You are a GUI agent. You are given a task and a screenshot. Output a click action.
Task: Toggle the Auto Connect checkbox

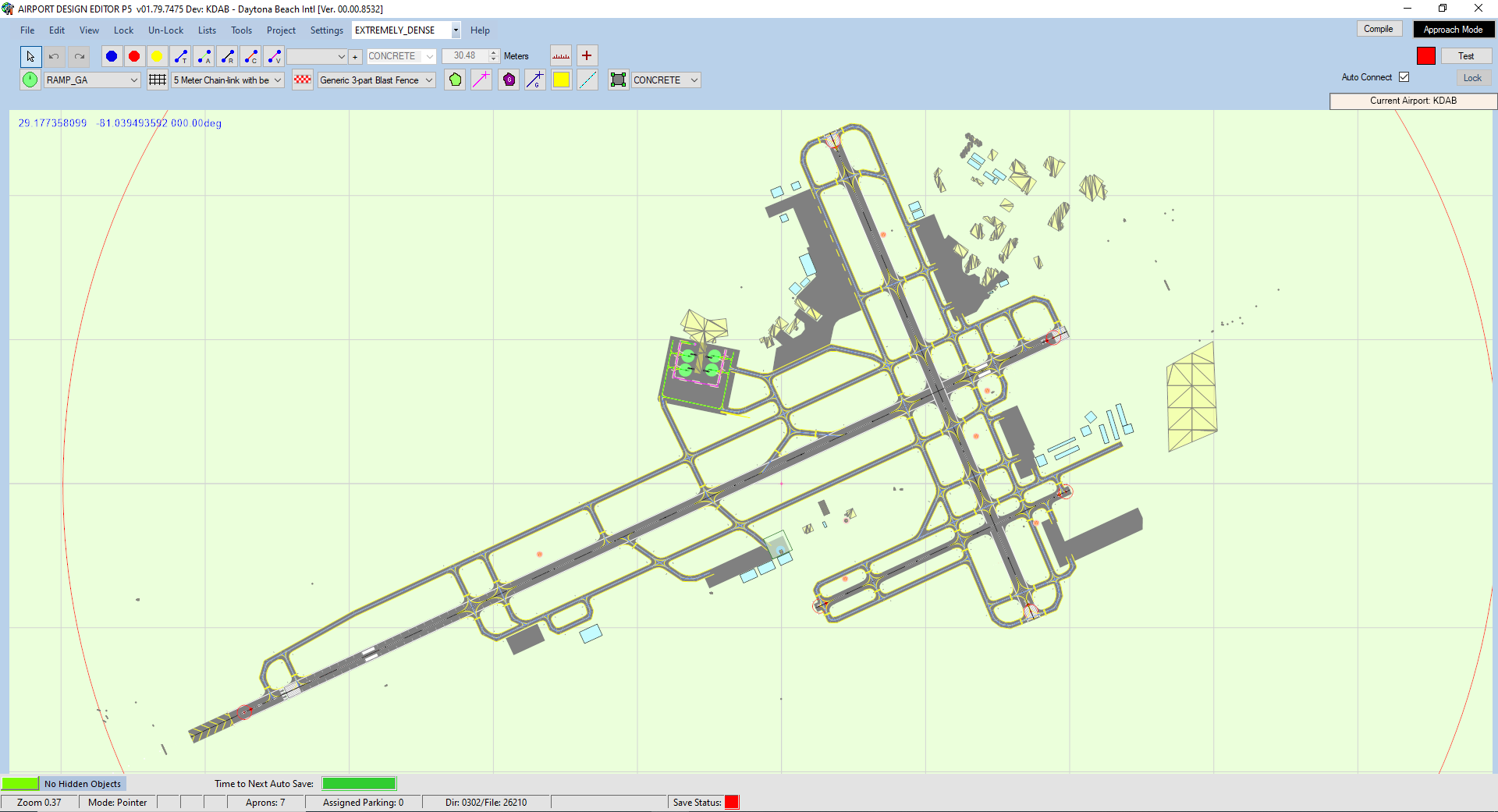(1404, 77)
